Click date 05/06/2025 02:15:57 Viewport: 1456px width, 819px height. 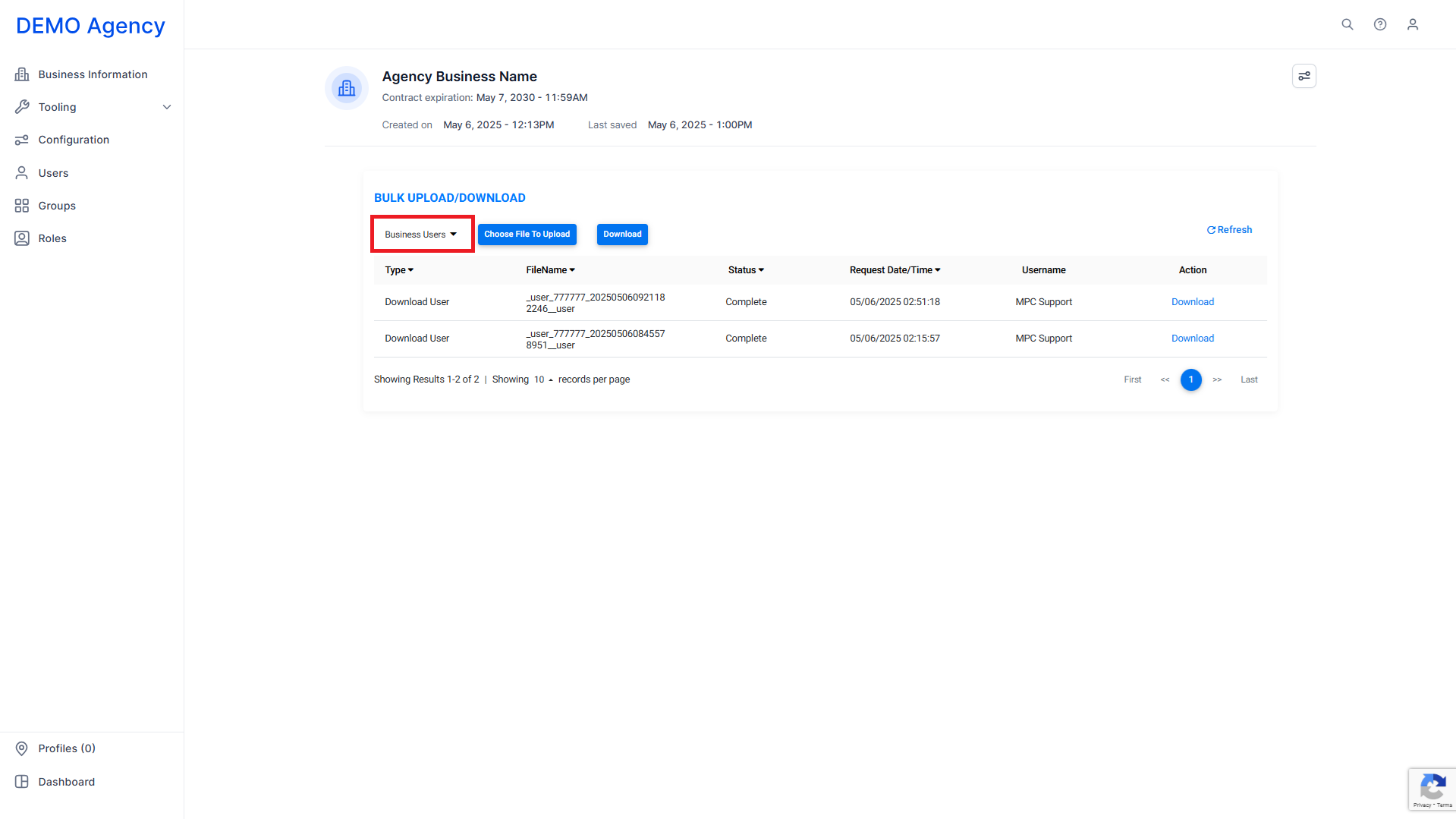(x=895, y=339)
